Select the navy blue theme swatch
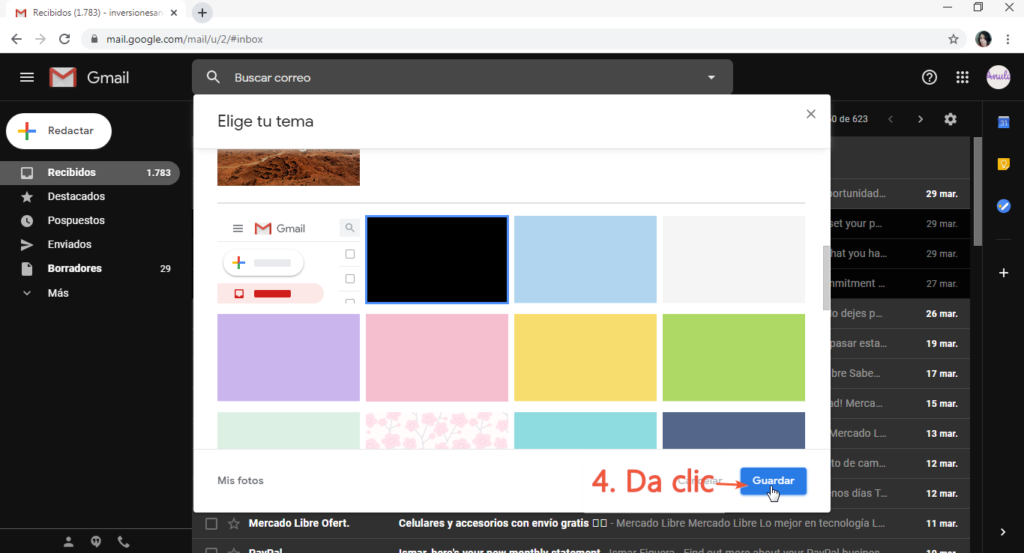The height and width of the screenshot is (553, 1024). coord(733,430)
